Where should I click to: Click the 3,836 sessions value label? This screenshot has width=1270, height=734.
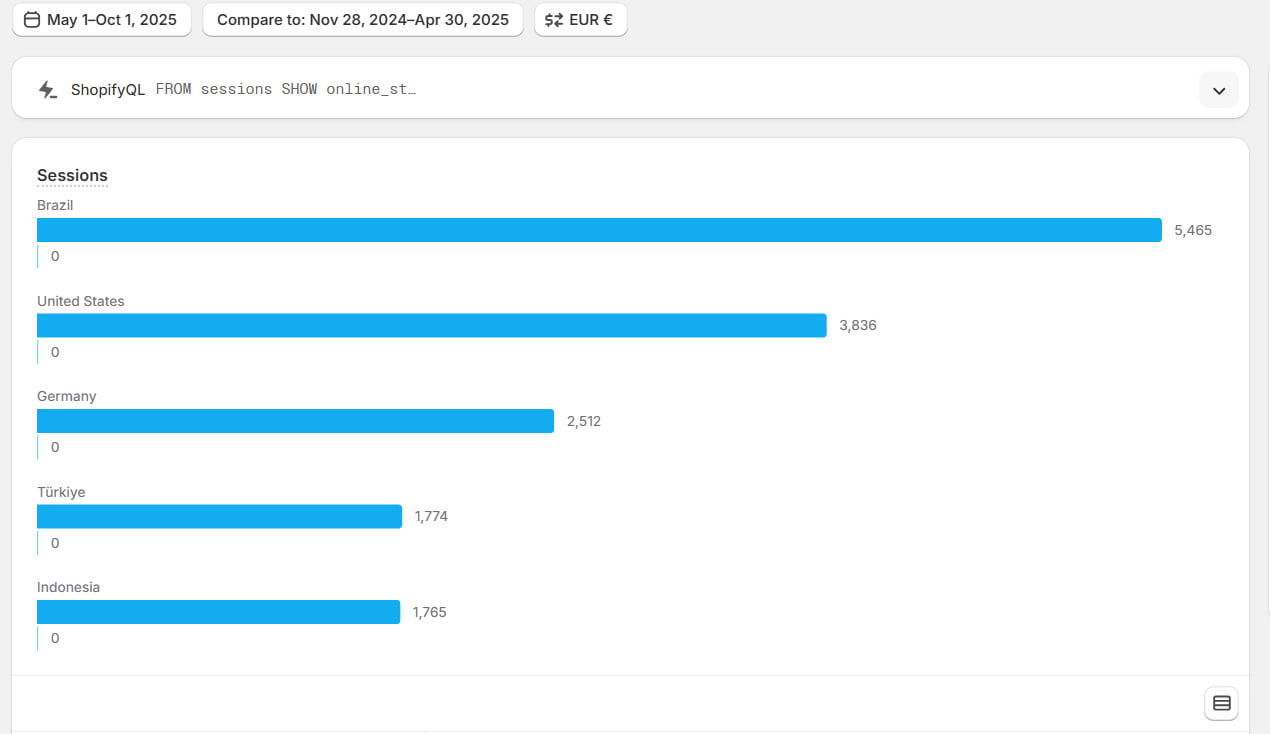(858, 325)
